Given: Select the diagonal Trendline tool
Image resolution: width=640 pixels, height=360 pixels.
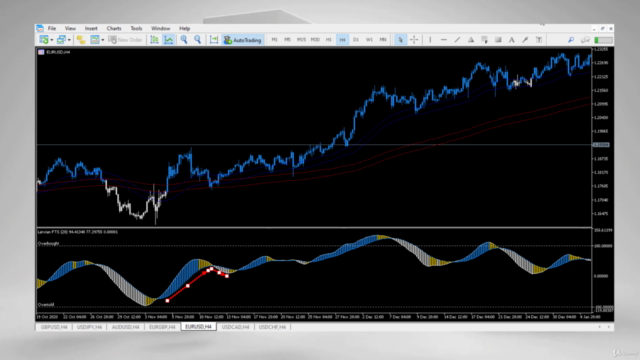Looking at the screenshot, I should click(457, 40).
